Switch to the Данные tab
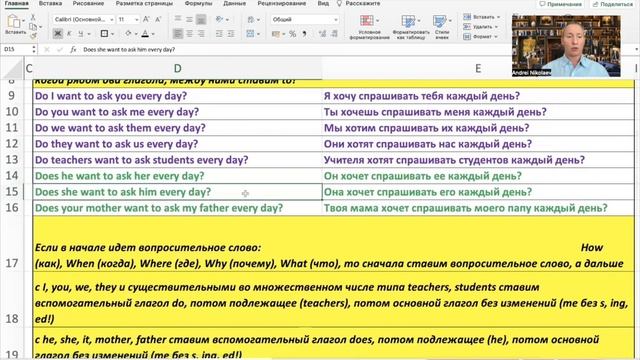This screenshot has height=360, width=640. coord(235,3)
